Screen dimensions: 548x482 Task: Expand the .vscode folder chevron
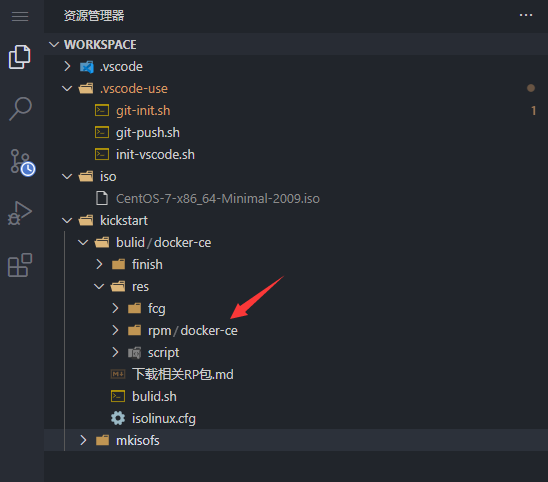coord(67,66)
